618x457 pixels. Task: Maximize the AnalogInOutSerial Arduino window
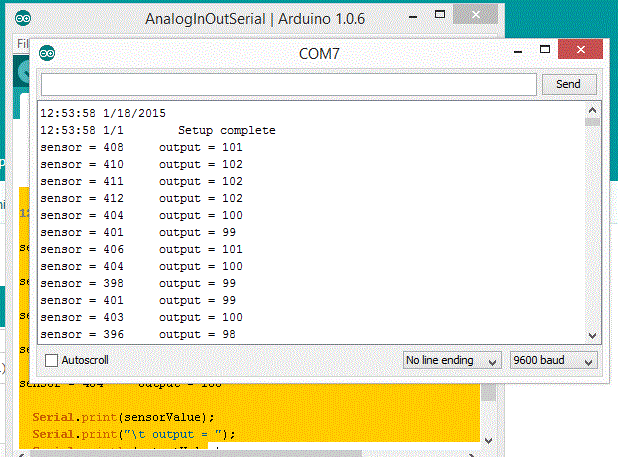440,15
